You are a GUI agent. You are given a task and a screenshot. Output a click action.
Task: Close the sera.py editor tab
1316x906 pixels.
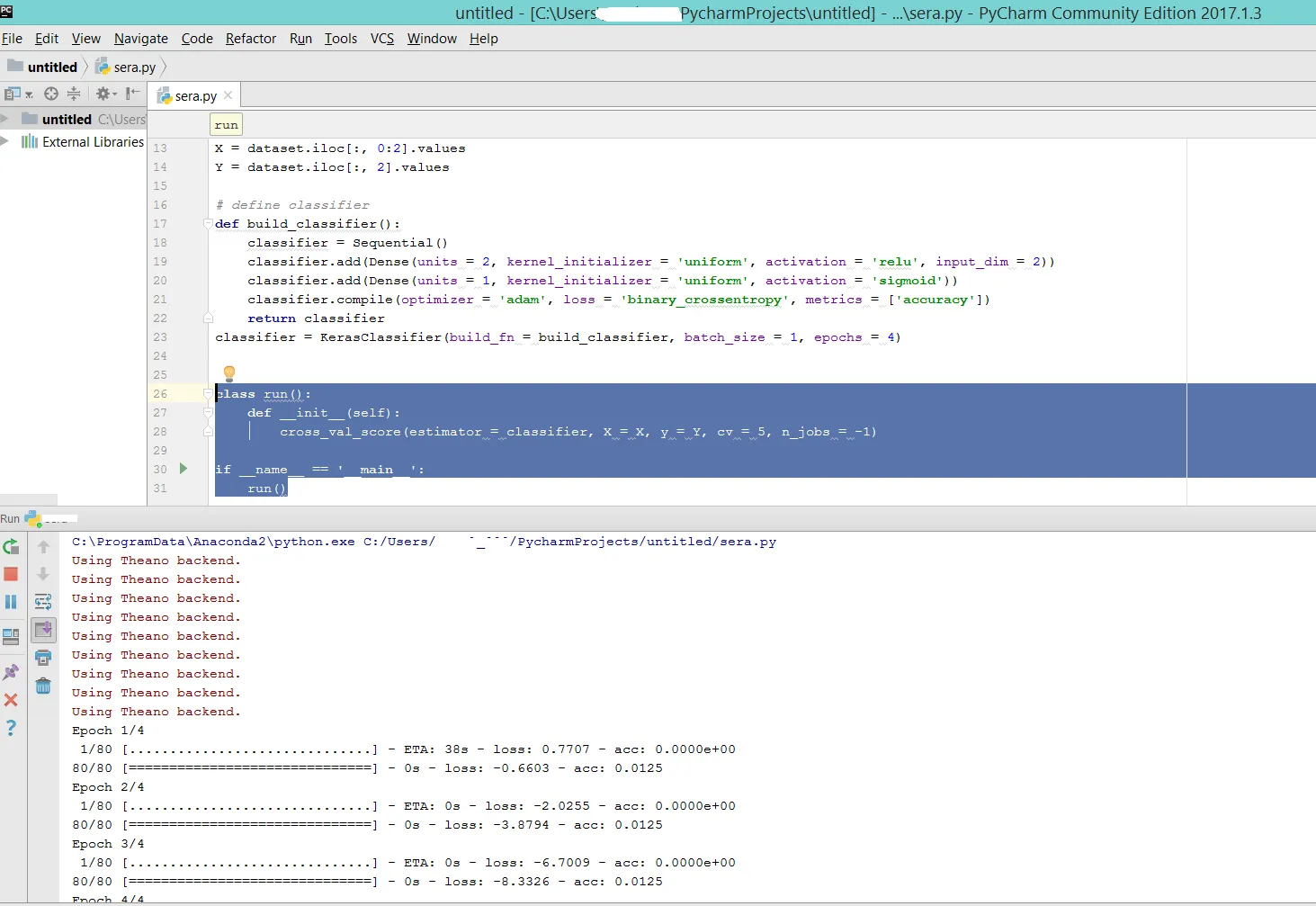[x=228, y=95]
